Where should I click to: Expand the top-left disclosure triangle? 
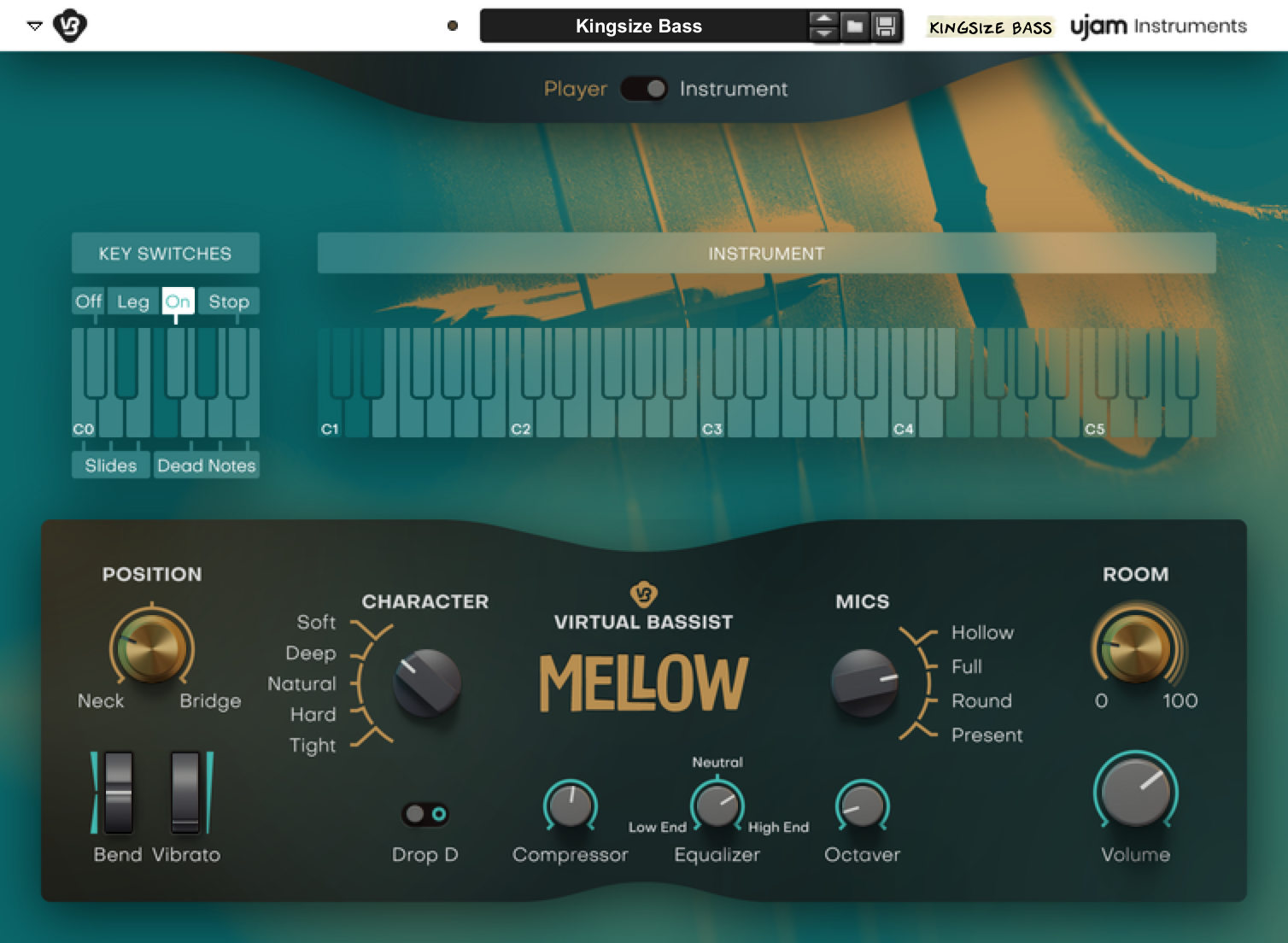click(34, 26)
